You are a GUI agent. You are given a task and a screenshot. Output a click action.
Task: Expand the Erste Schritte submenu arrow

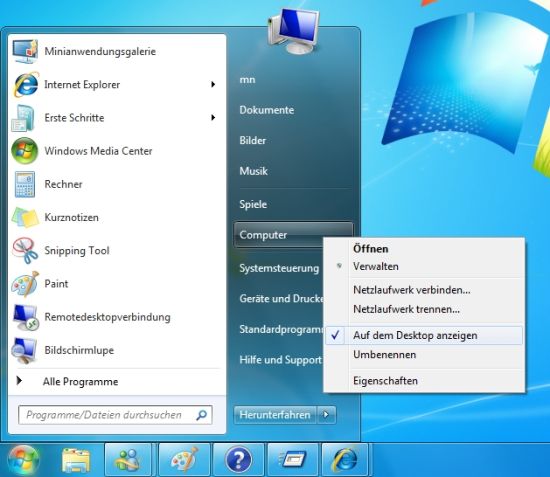(213, 118)
